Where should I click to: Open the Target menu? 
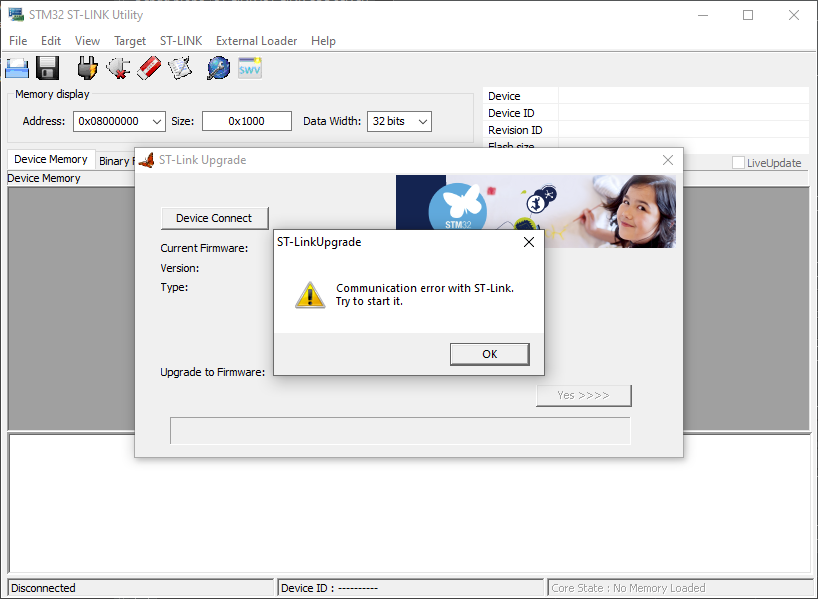130,41
